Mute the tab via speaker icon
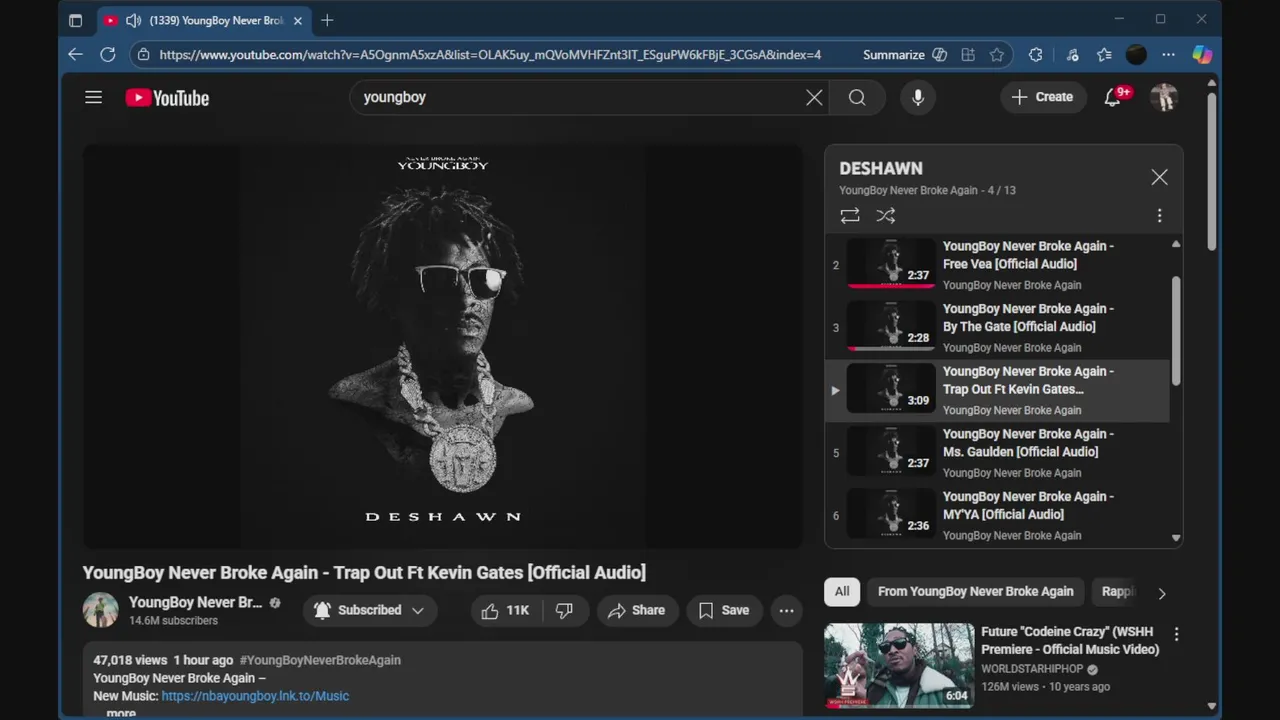Viewport: 1280px width, 720px height. pos(133,20)
